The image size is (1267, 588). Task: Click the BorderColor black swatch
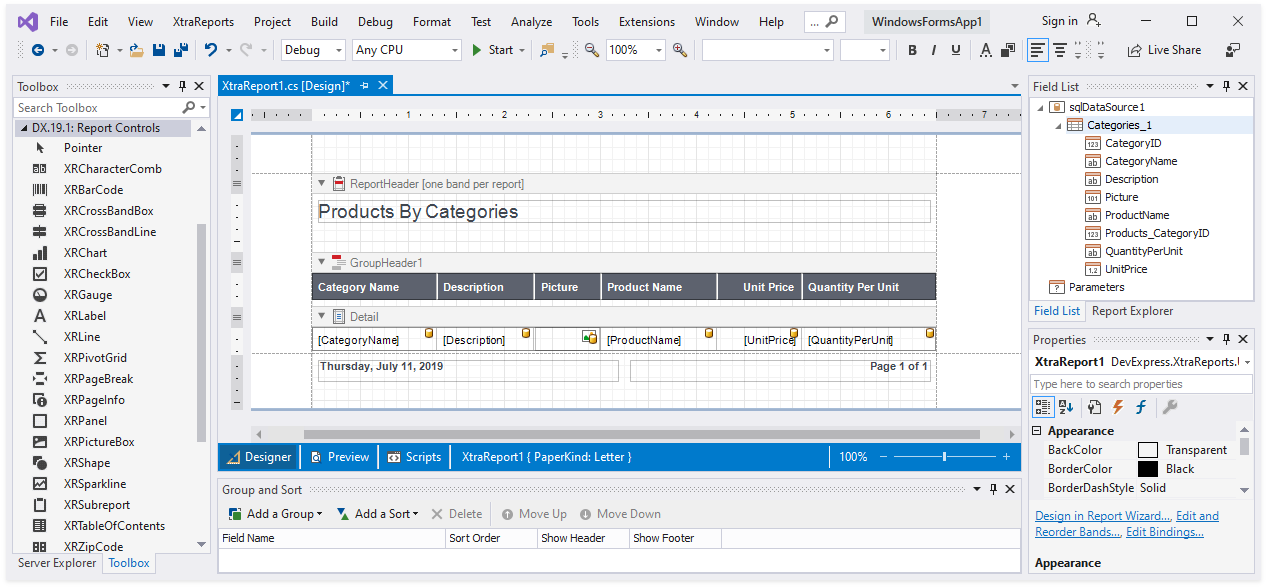click(x=1147, y=469)
